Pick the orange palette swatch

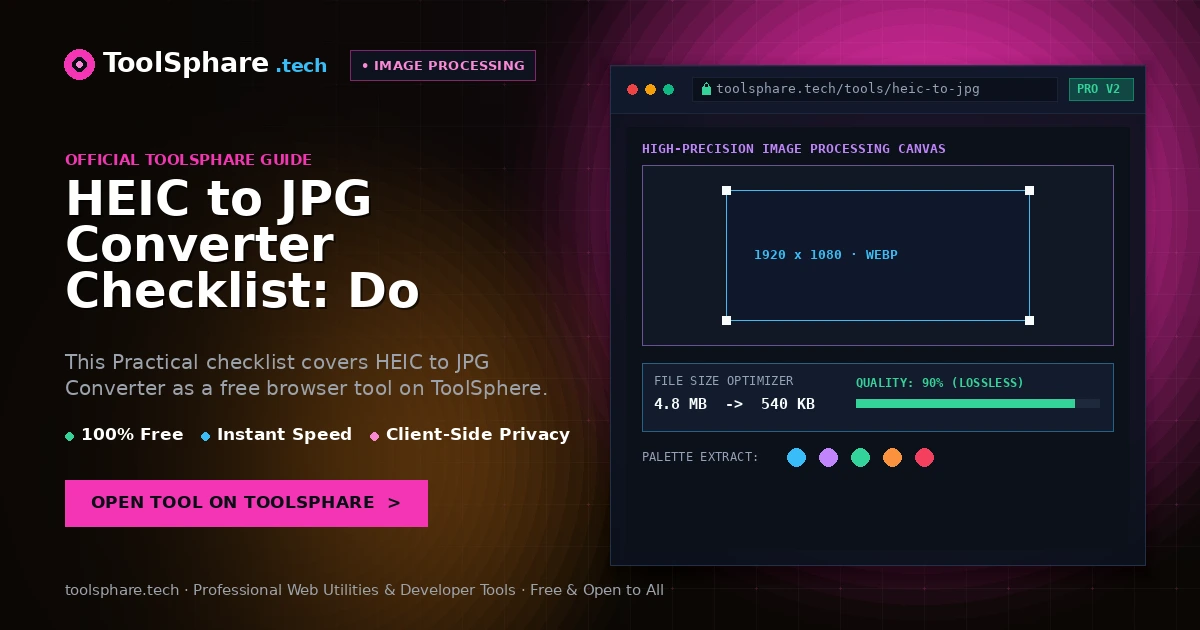(892, 457)
